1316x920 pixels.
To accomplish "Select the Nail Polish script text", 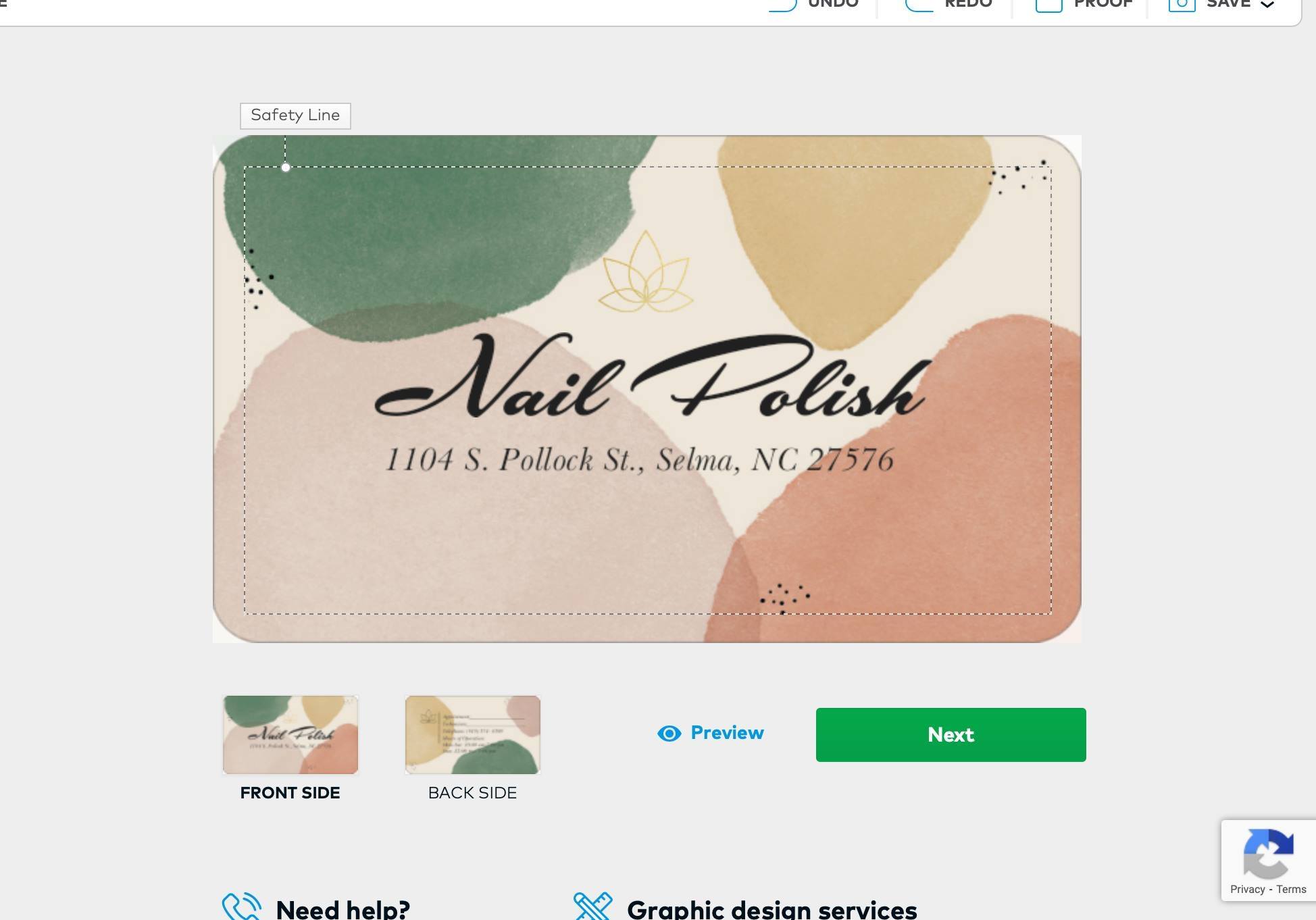I will 652,376.
